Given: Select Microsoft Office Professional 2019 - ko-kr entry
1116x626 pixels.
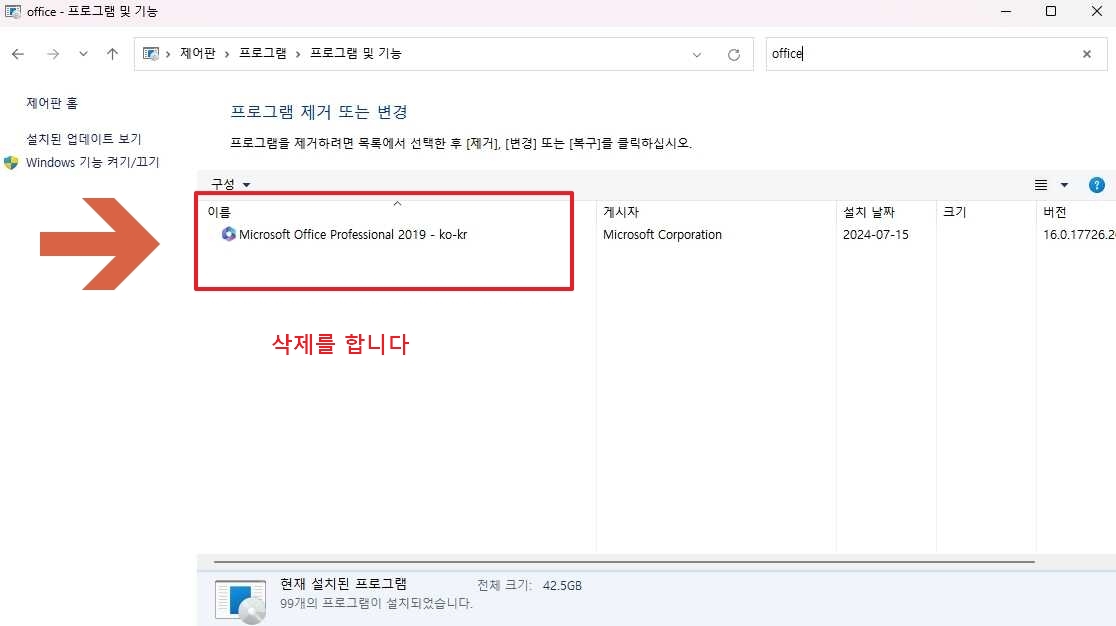Looking at the screenshot, I should (353, 235).
